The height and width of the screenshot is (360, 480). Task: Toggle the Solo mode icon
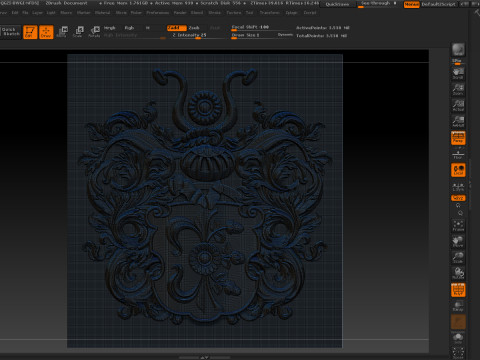coord(458,338)
